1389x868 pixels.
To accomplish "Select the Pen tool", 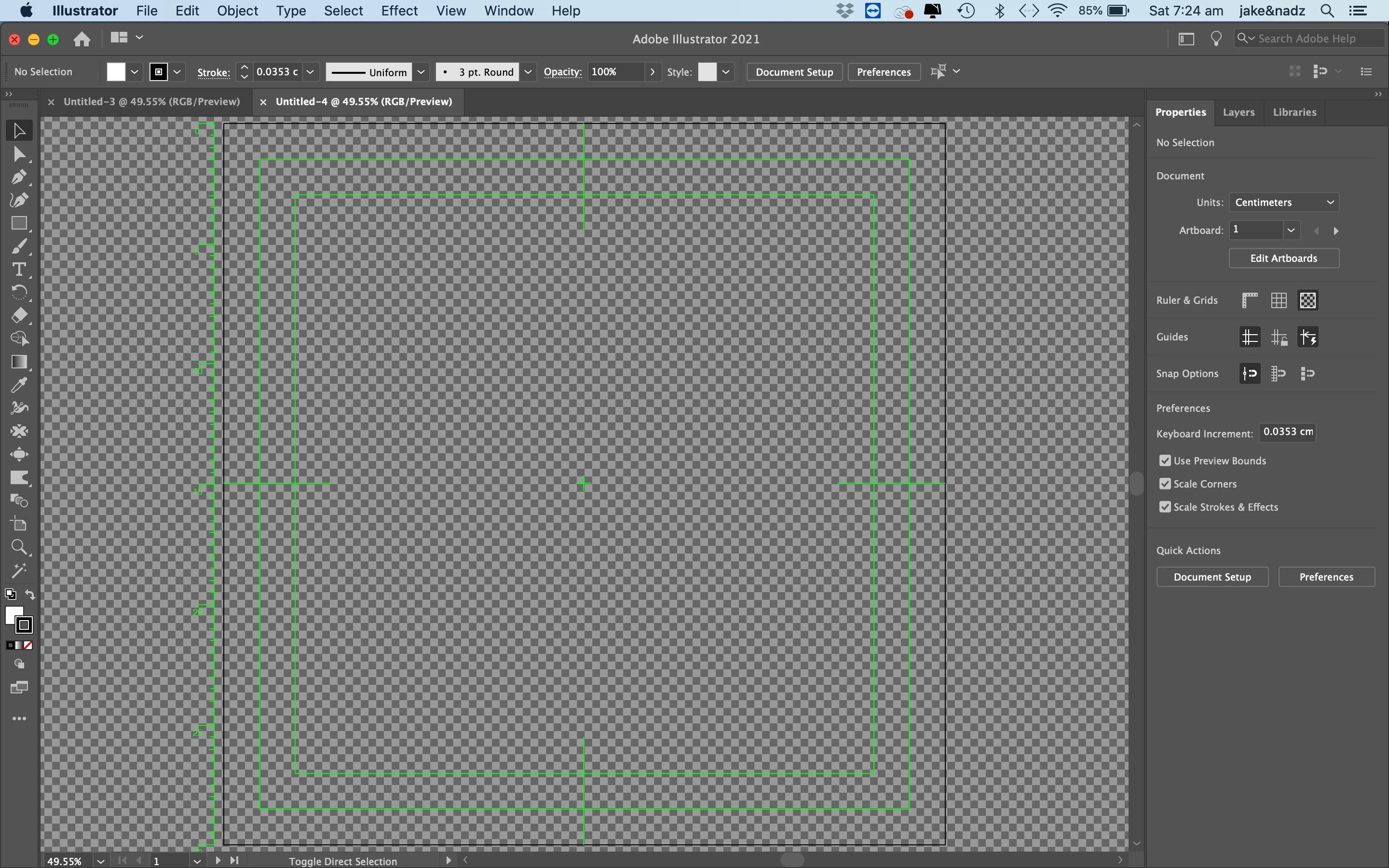I will (x=18, y=176).
